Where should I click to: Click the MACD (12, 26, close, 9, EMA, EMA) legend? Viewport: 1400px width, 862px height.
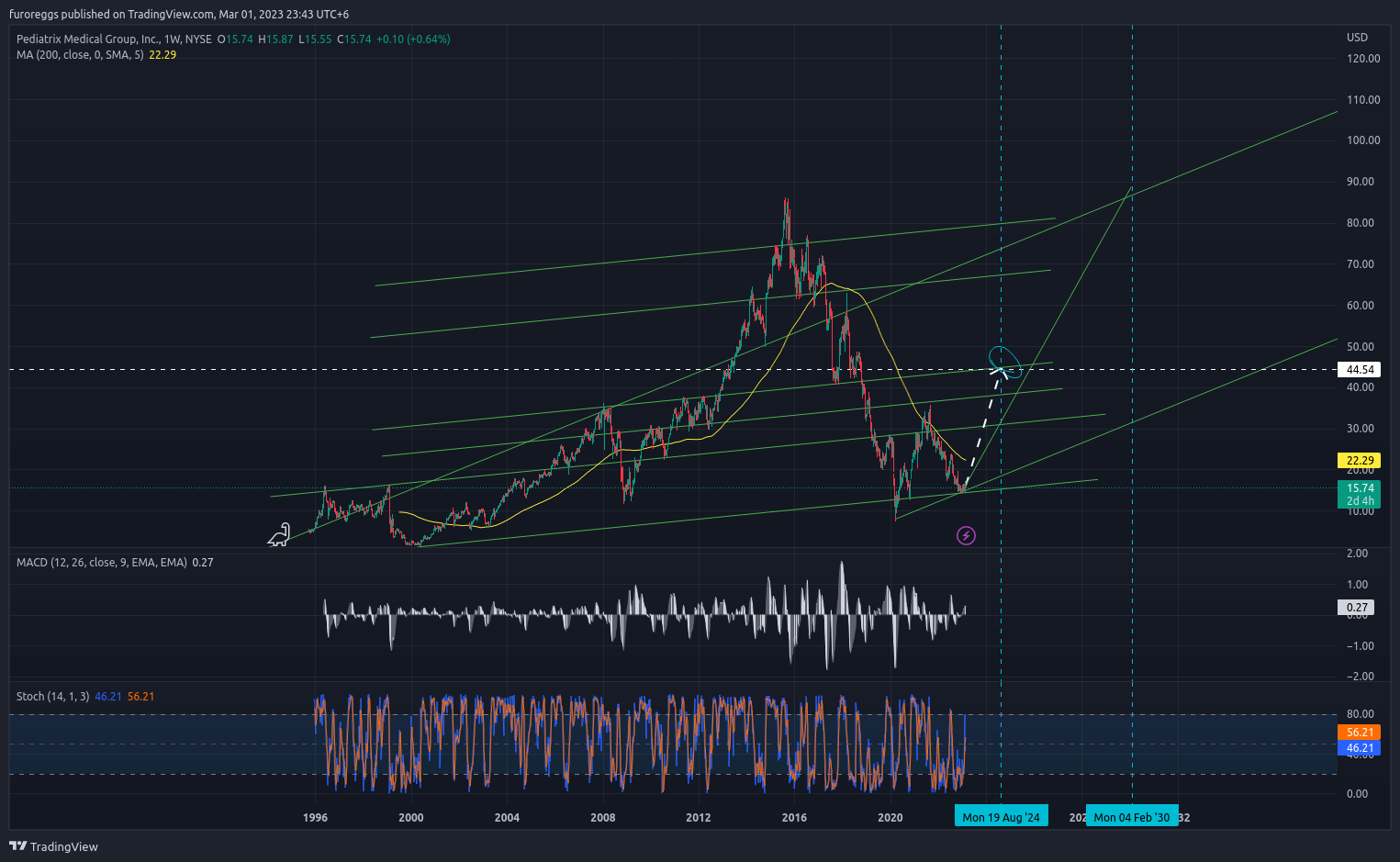pyautogui.click(x=102, y=563)
